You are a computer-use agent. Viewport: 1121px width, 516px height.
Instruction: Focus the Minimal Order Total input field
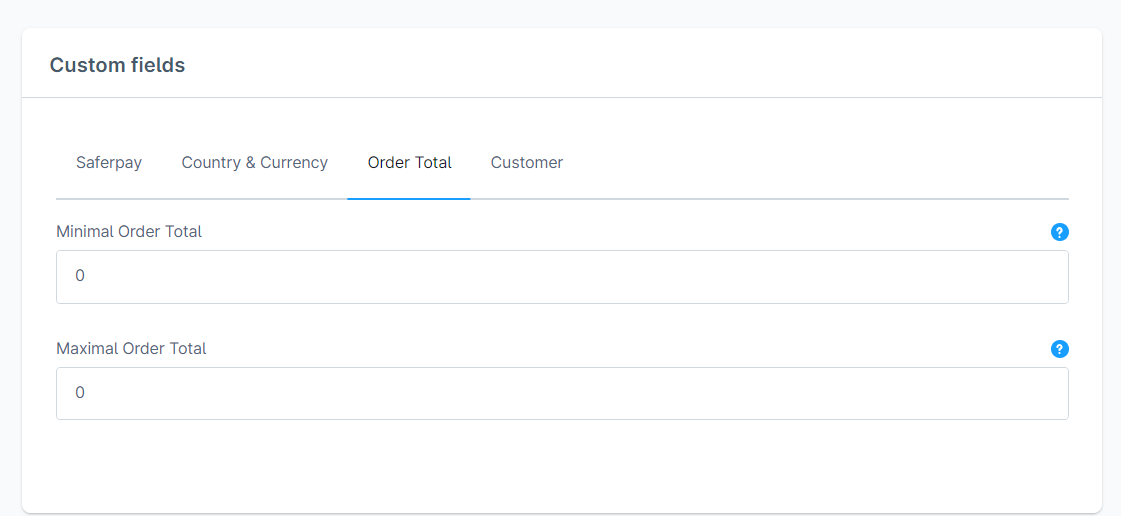point(562,277)
